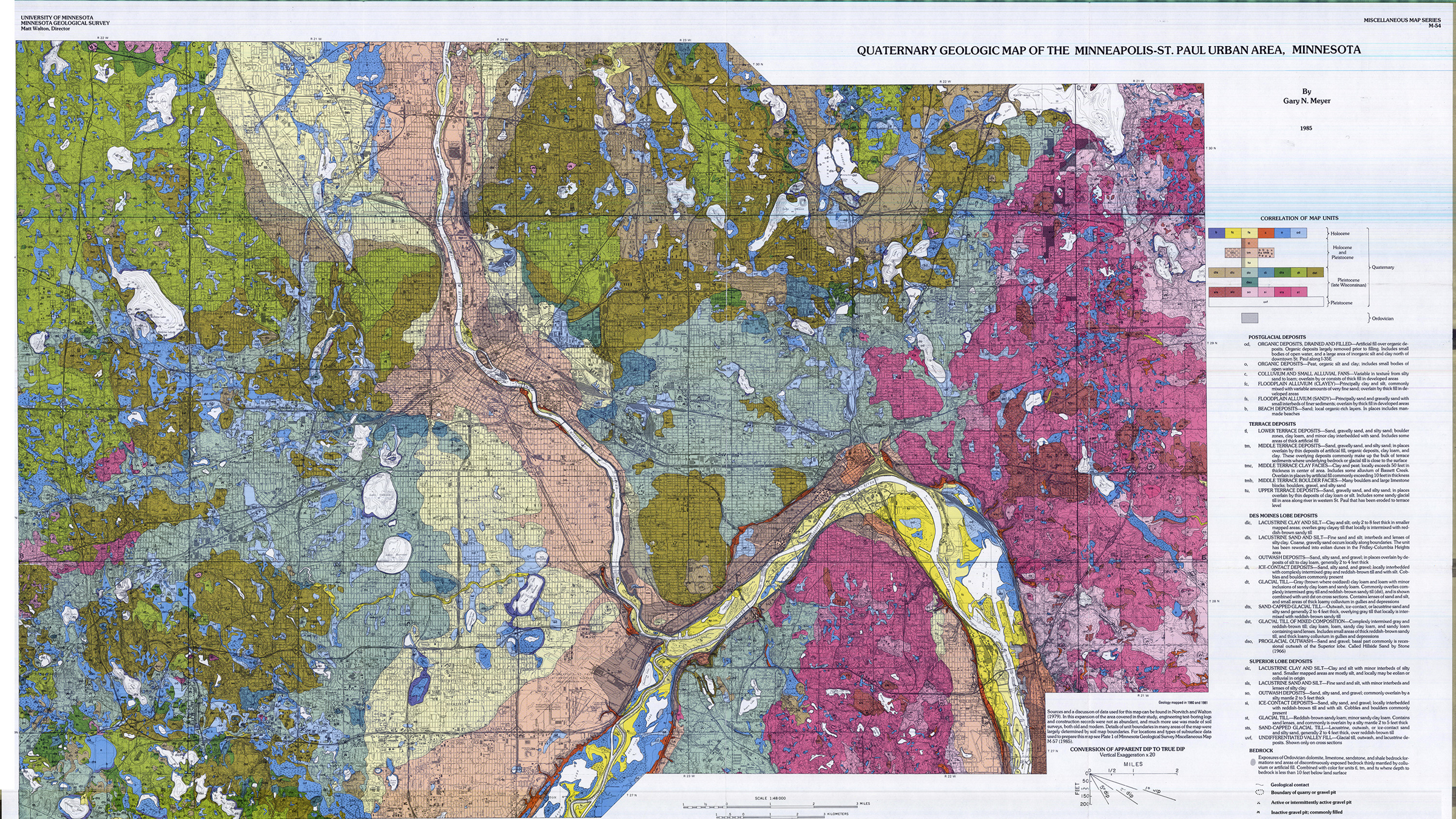The height and width of the screenshot is (819, 1456).
Task: Click the gray bedrock oval symbol
Action: [1253, 762]
